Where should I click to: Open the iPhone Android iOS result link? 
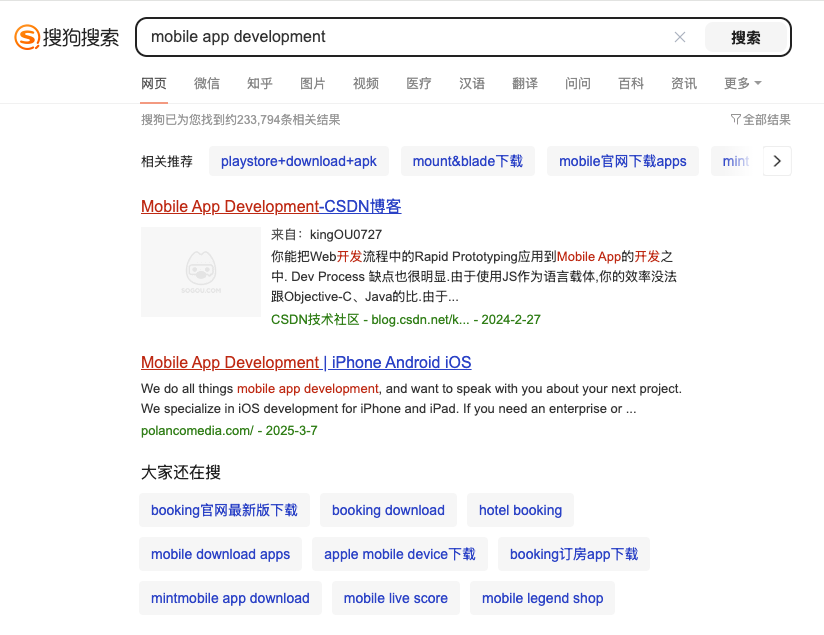tap(306, 362)
